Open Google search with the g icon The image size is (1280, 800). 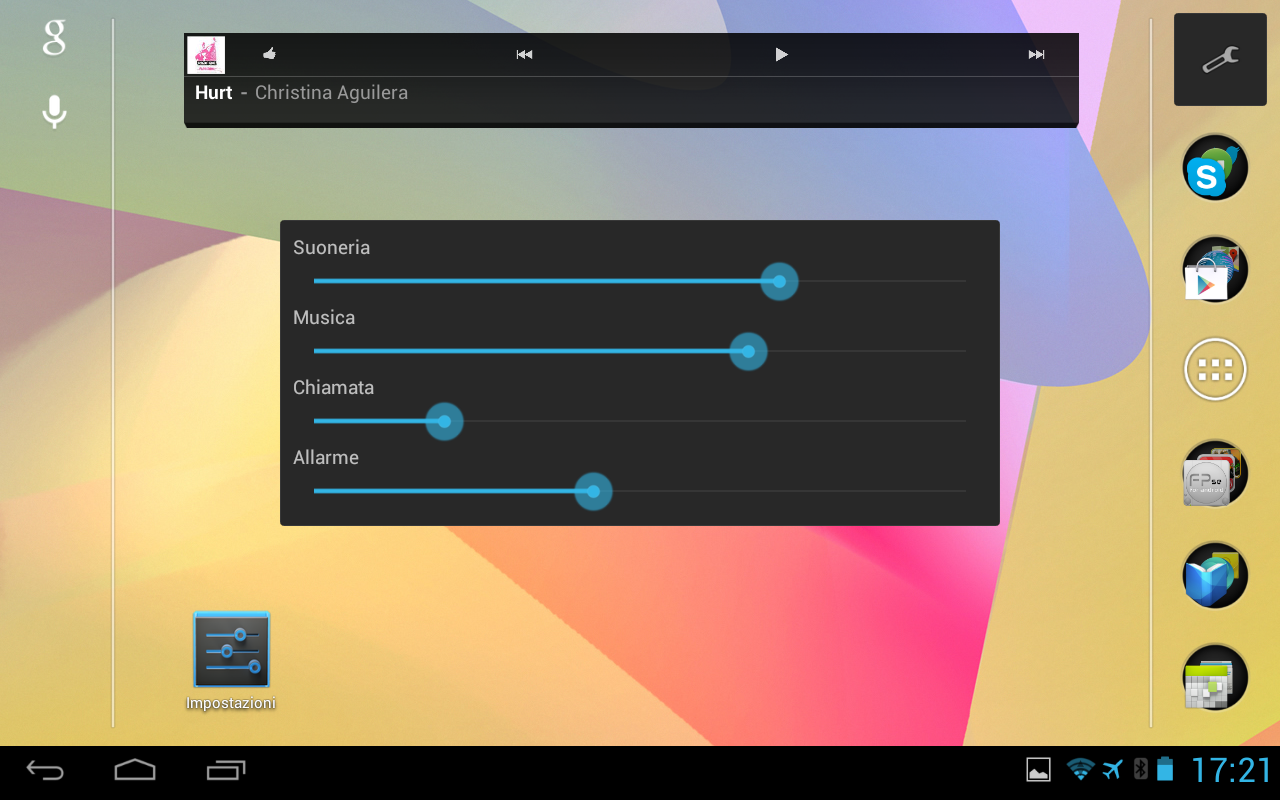pyautogui.click(x=54, y=38)
